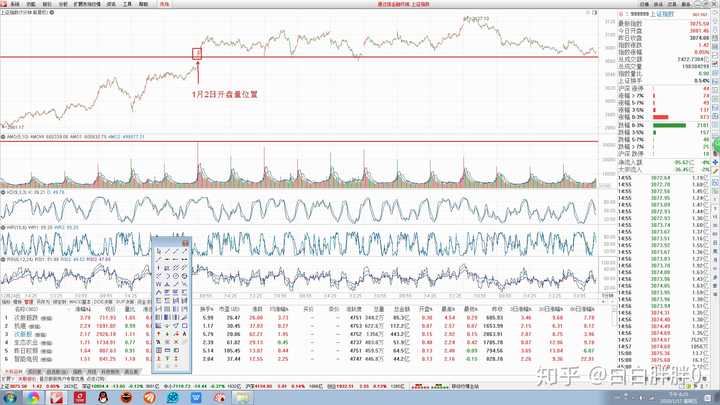Select the circle drawing tool in toolbox
The width and height of the screenshot is (720, 405).
176,276
